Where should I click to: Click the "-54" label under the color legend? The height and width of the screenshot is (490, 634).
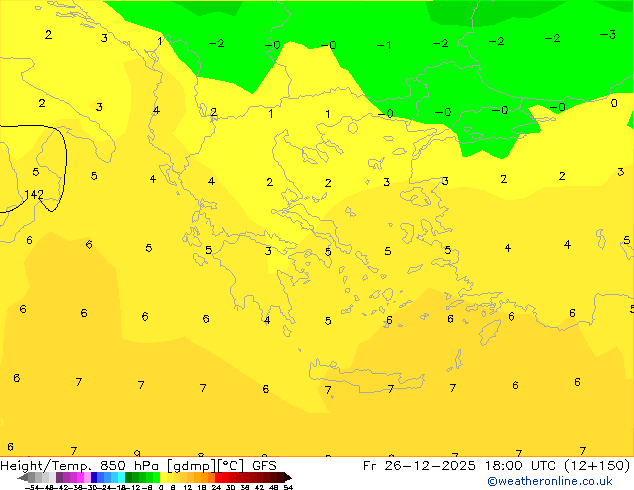[x=32, y=488]
